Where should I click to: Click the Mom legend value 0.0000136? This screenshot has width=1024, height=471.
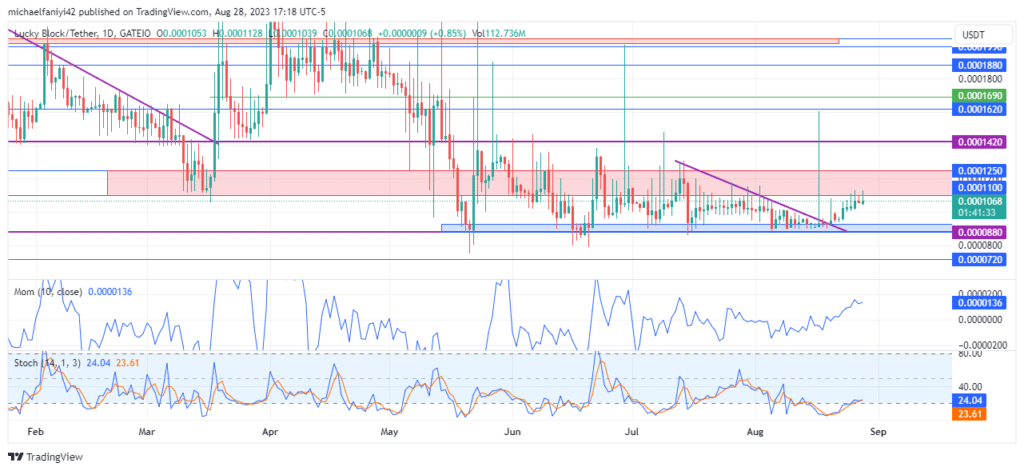point(110,291)
